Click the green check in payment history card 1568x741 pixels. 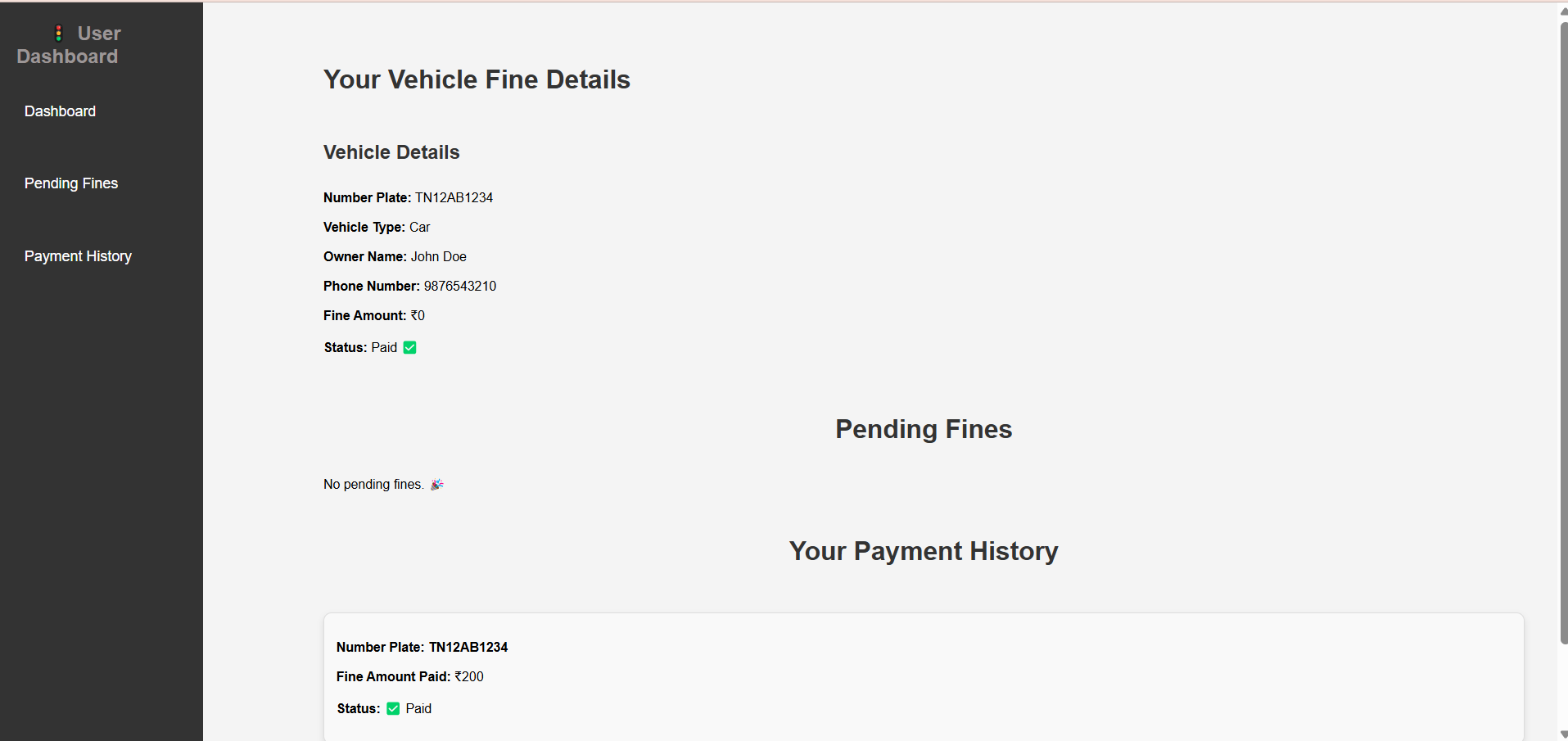(393, 708)
